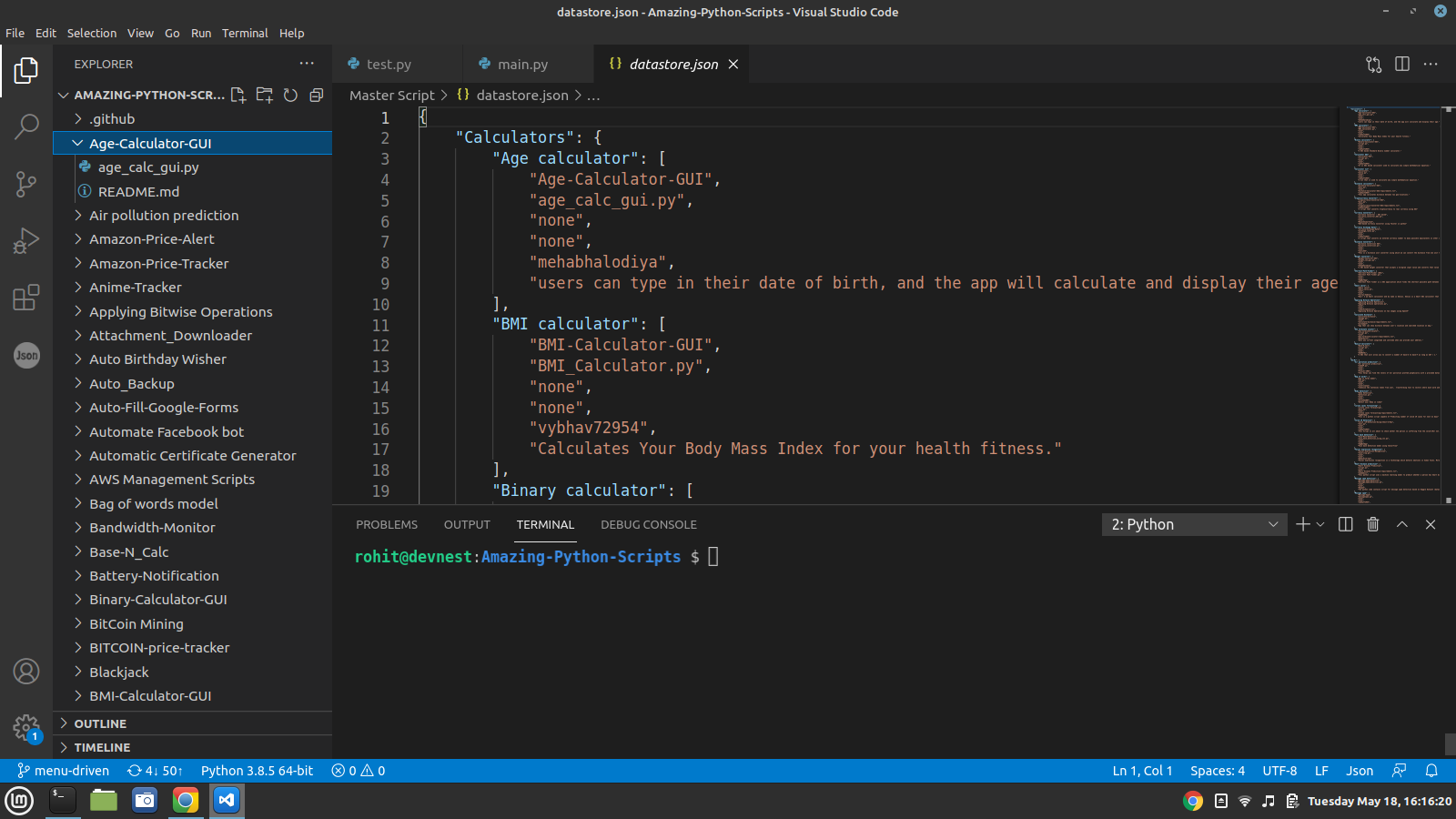Open editor more actions ellipsis
The height and width of the screenshot is (819, 1456).
[x=1431, y=64]
